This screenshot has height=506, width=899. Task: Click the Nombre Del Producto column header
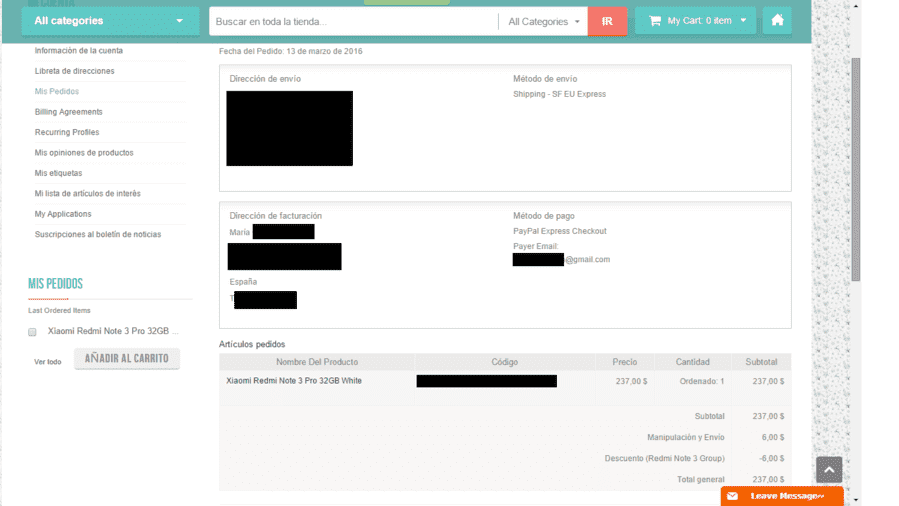click(x=316, y=362)
